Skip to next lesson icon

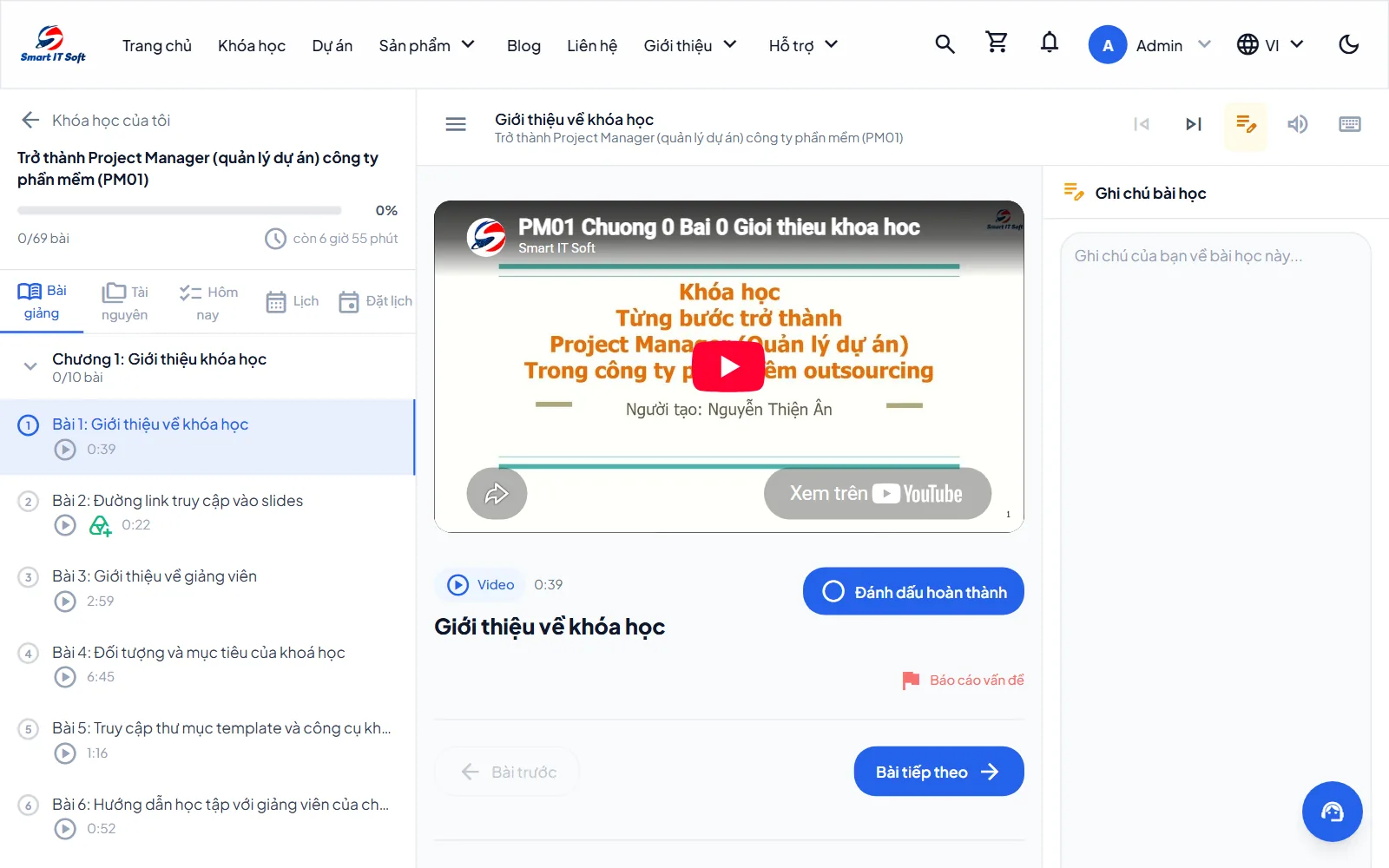tap(1194, 124)
